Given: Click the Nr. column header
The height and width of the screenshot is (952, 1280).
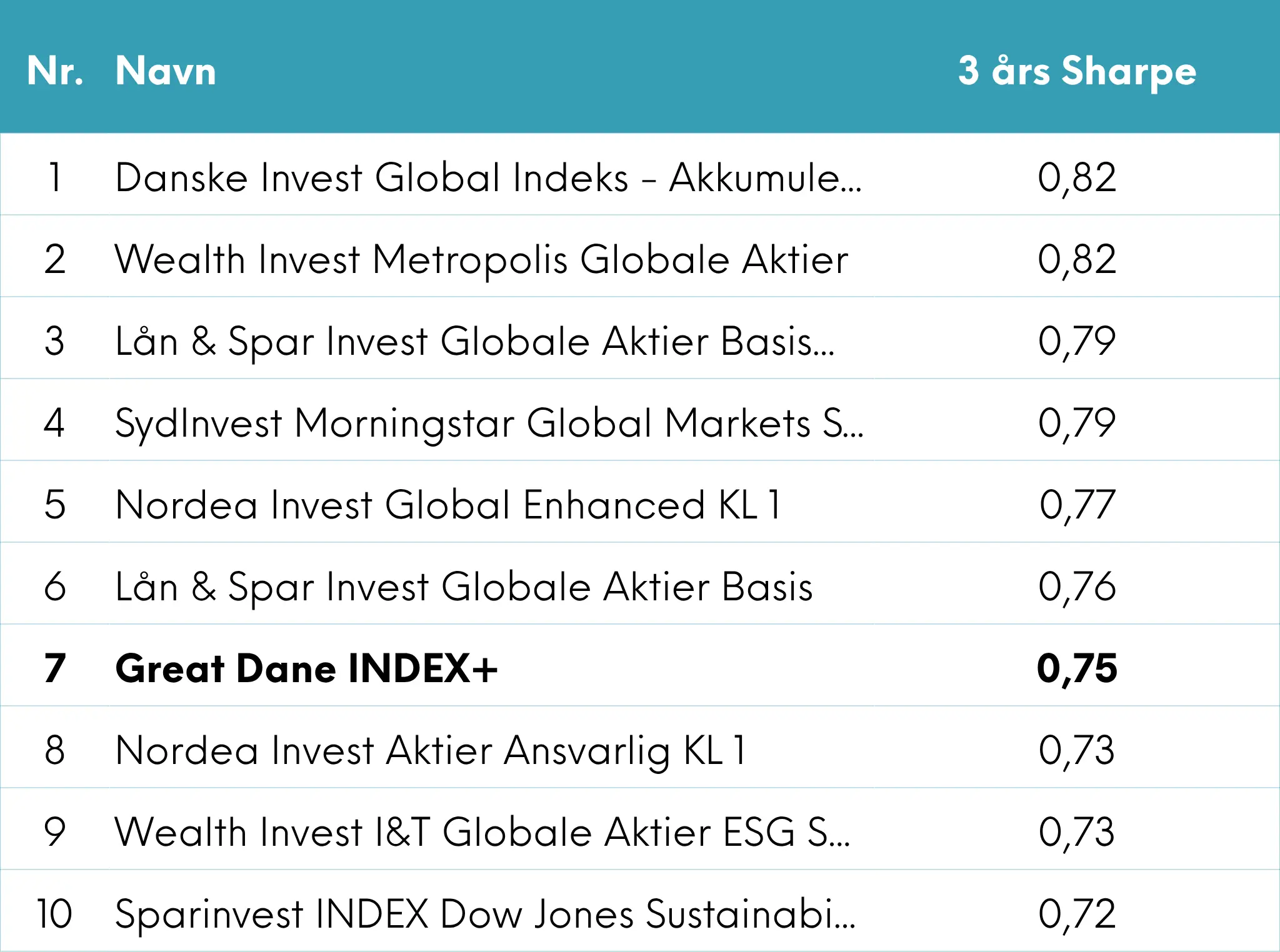Looking at the screenshot, I should tap(55, 71).
